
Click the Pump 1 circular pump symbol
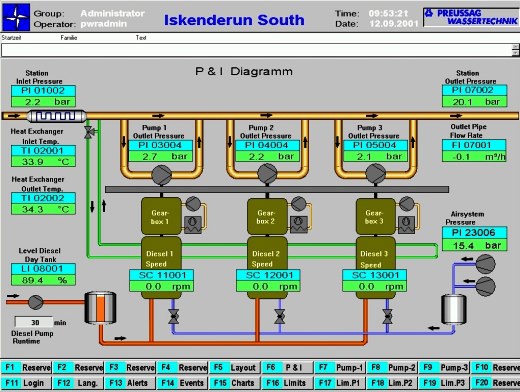[x=162, y=175]
